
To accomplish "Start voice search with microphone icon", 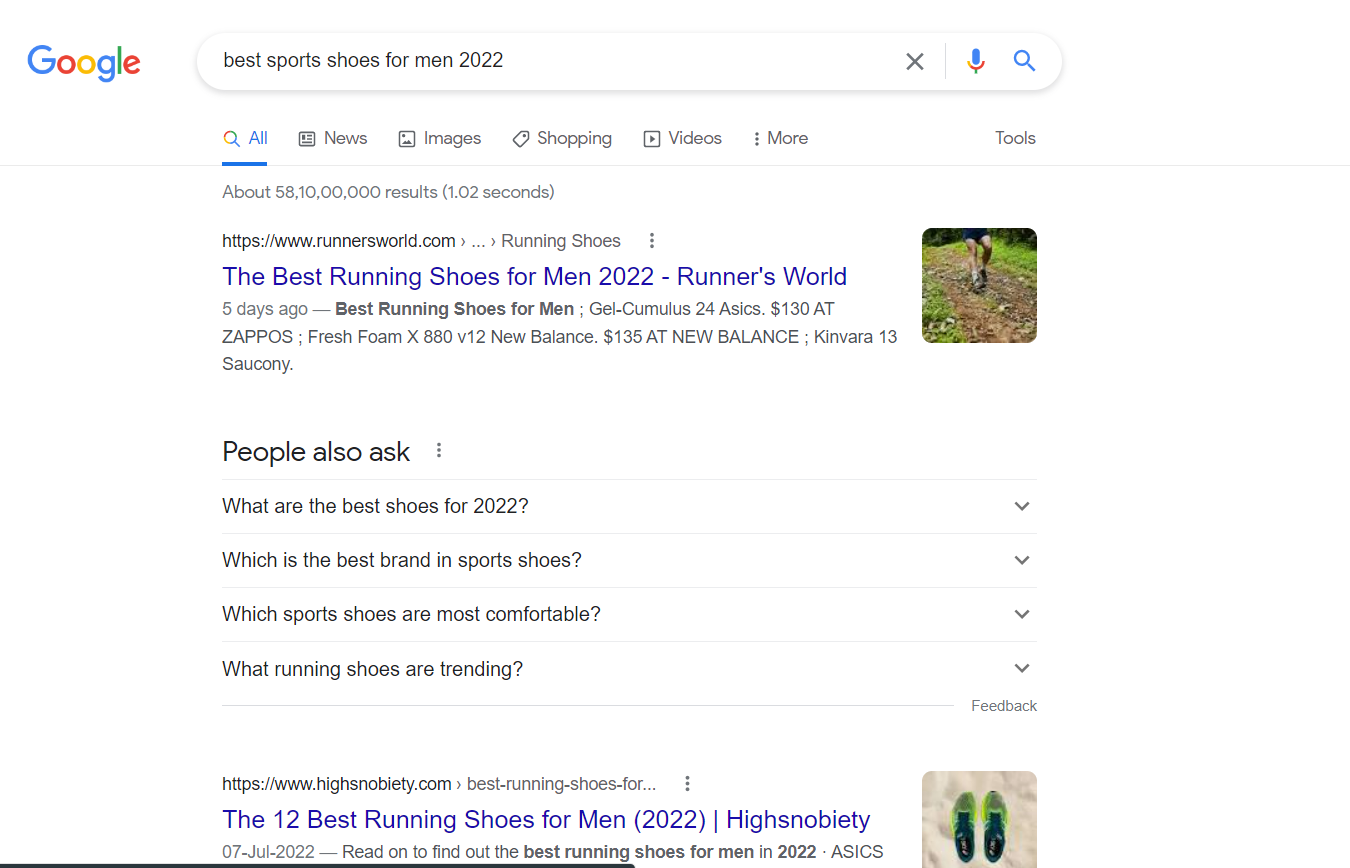I will (976, 61).
